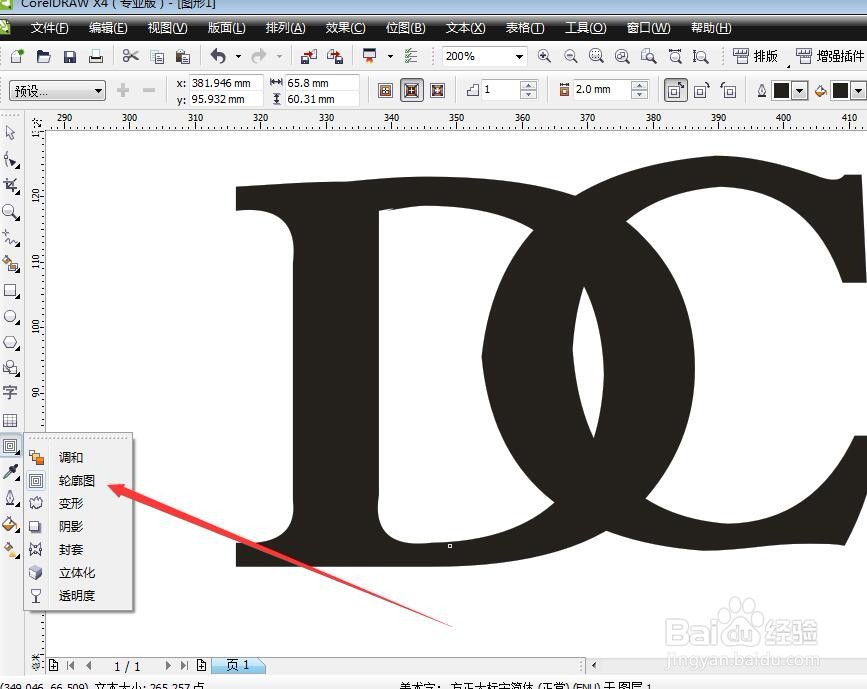Click the Import icon
Image resolution: width=867 pixels, height=689 pixels.
pyautogui.click(x=309, y=56)
